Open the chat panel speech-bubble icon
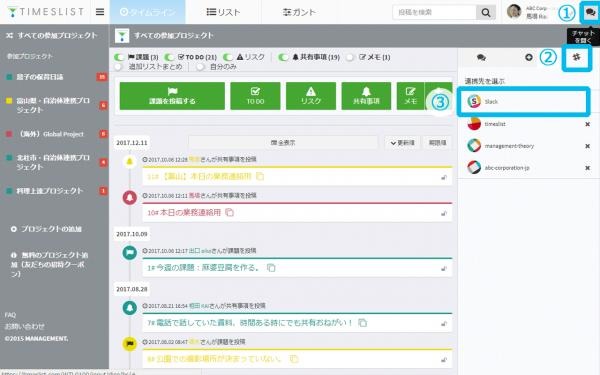 point(590,12)
